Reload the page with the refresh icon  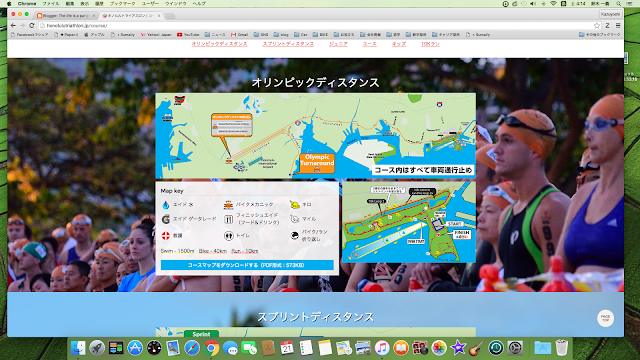[32, 25]
